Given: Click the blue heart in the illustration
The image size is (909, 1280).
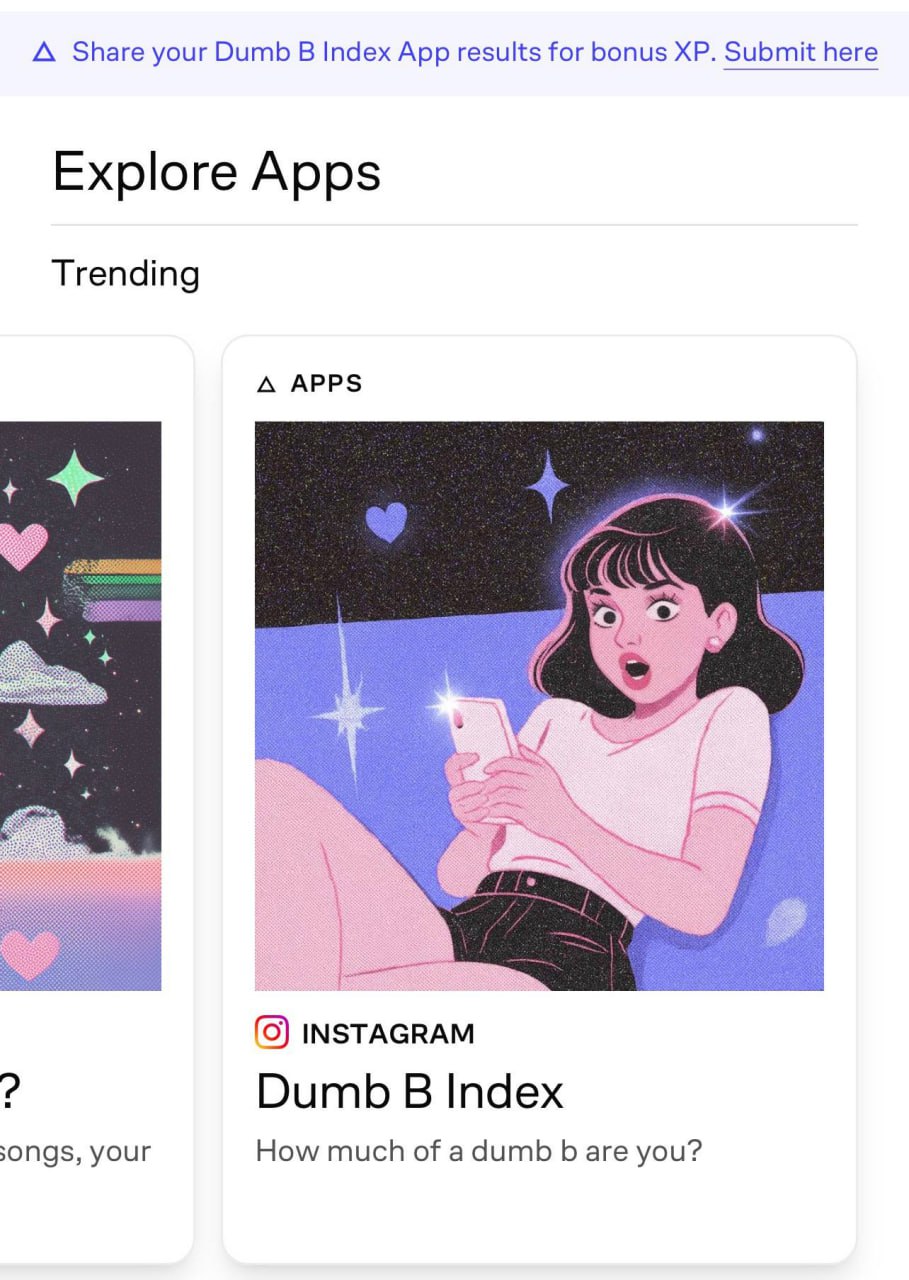Looking at the screenshot, I should click(x=387, y=522).
